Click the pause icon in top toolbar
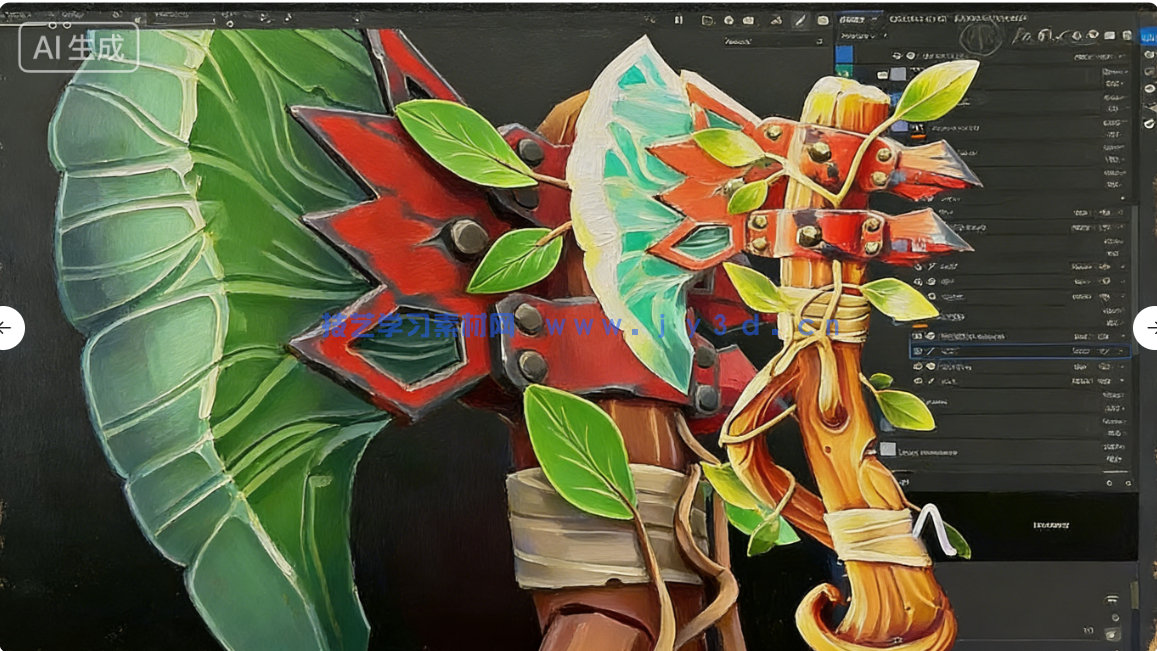Viewport: 1157px width, 651px height. tap(679, 20)
